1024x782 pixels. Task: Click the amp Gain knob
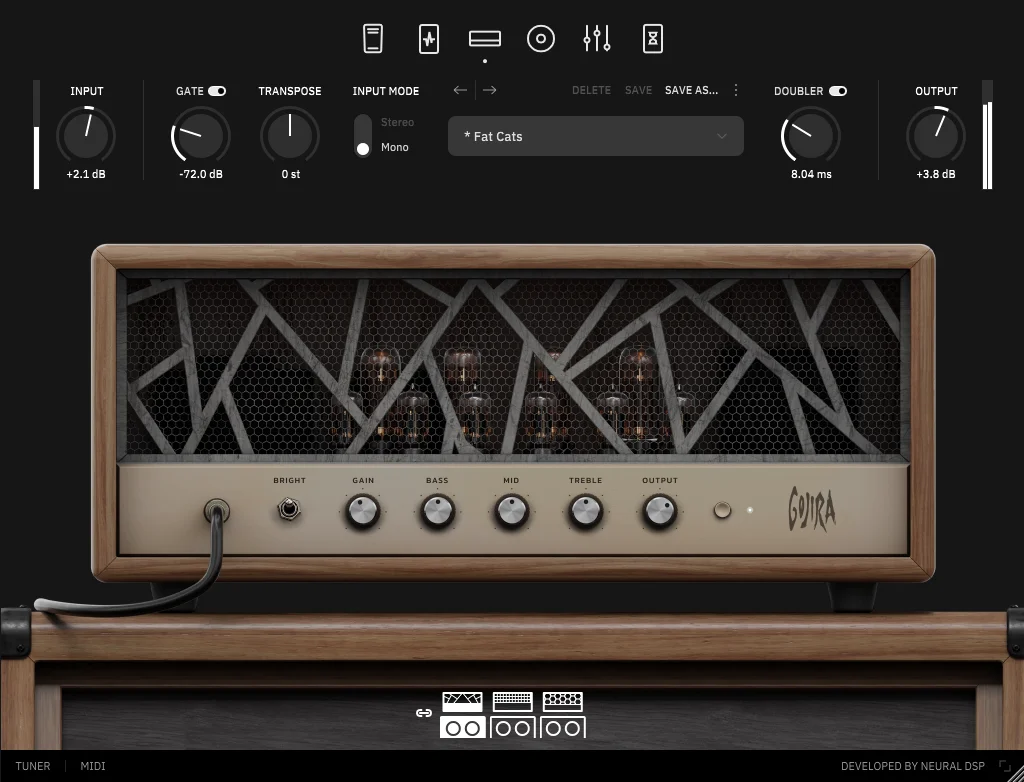click(363, 511)
